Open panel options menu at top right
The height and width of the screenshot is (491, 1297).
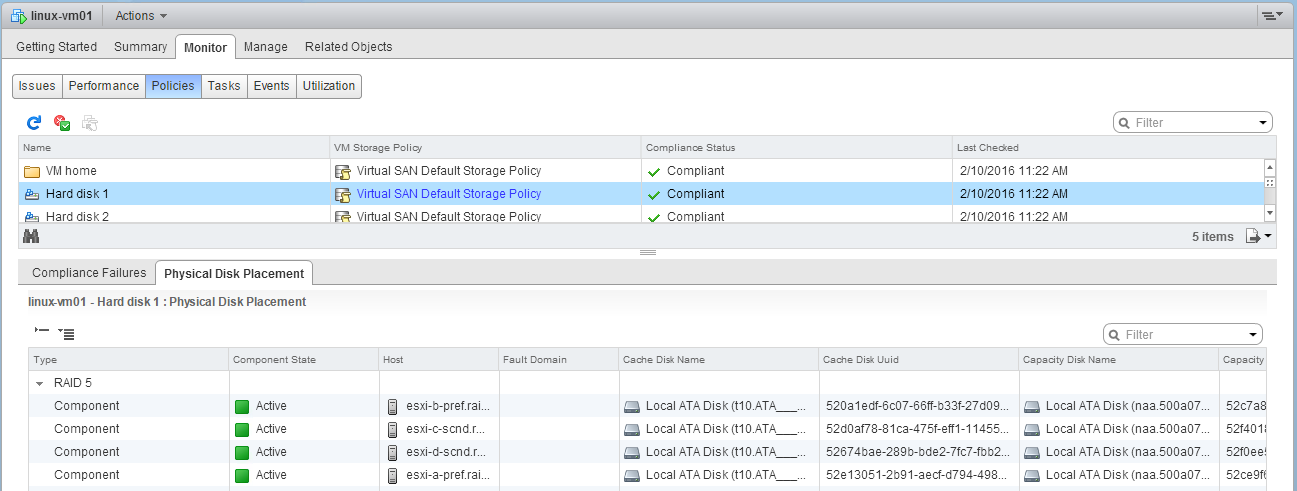point(1271,16)
